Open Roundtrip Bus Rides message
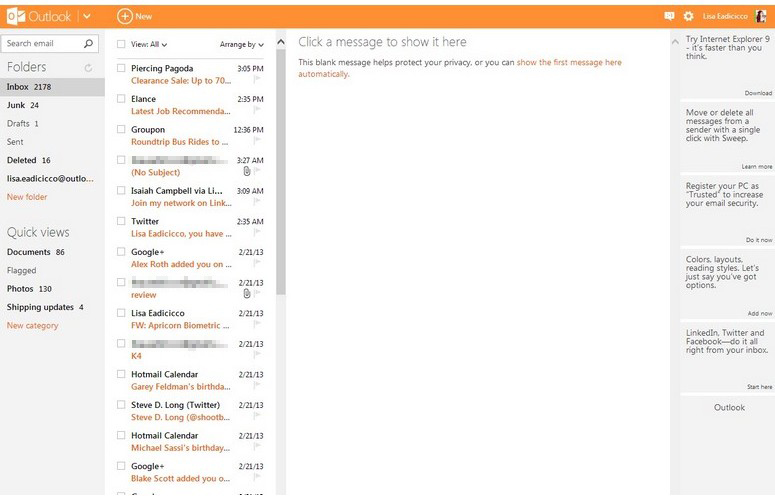This screenshot has height=500, width=775. click(x=179, y=142)
